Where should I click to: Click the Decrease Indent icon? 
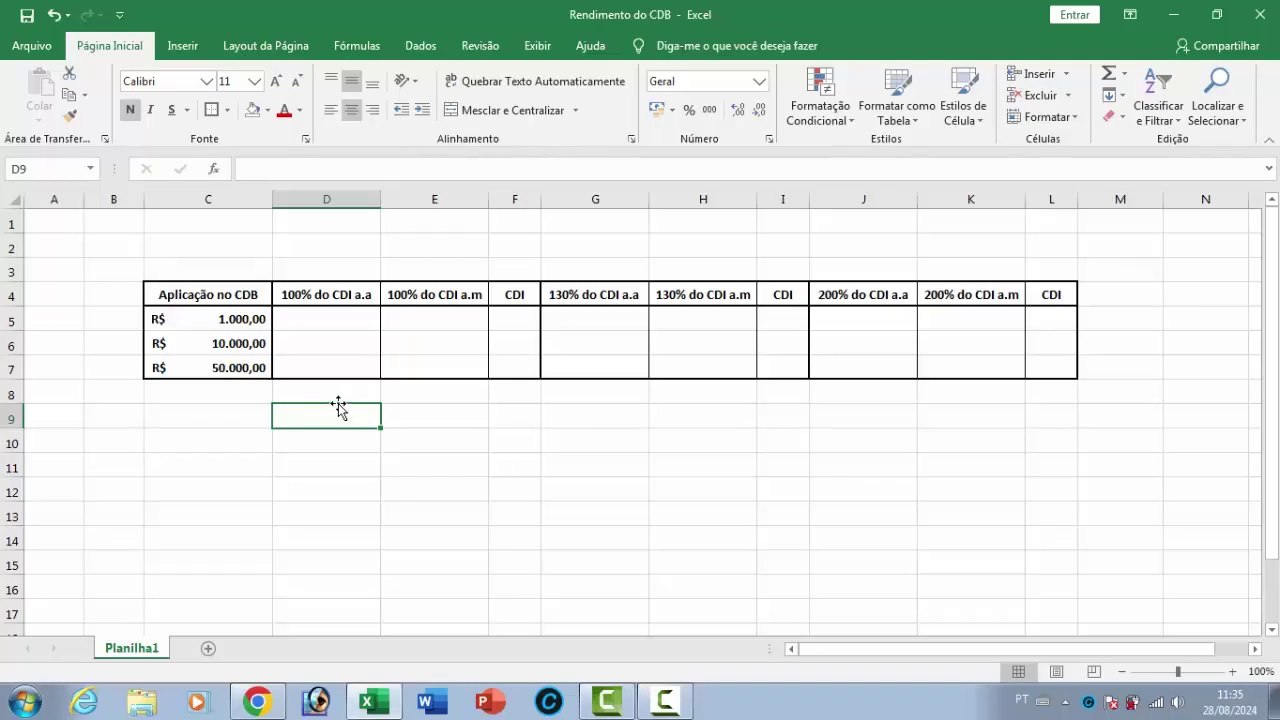point(401,110)
